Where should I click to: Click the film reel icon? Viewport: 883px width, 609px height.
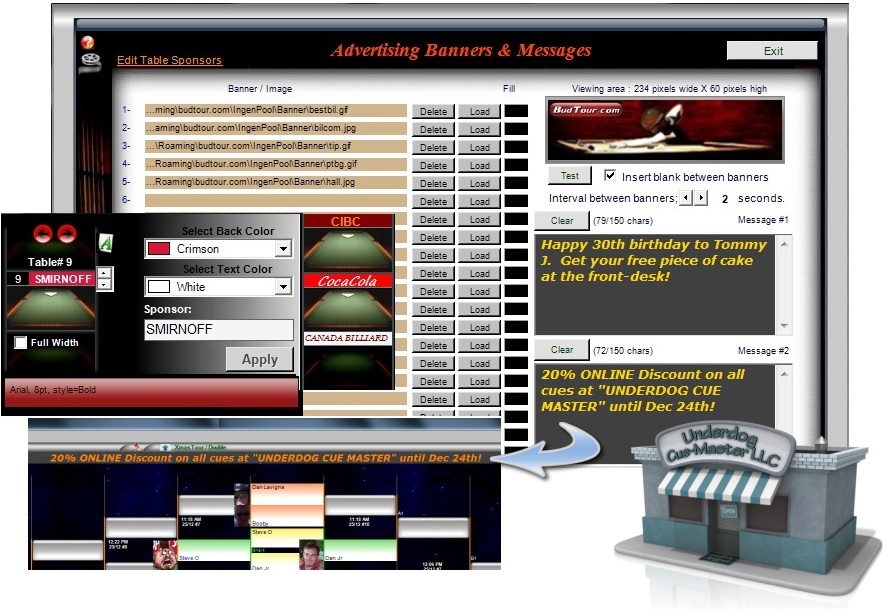tap(90, 62)
